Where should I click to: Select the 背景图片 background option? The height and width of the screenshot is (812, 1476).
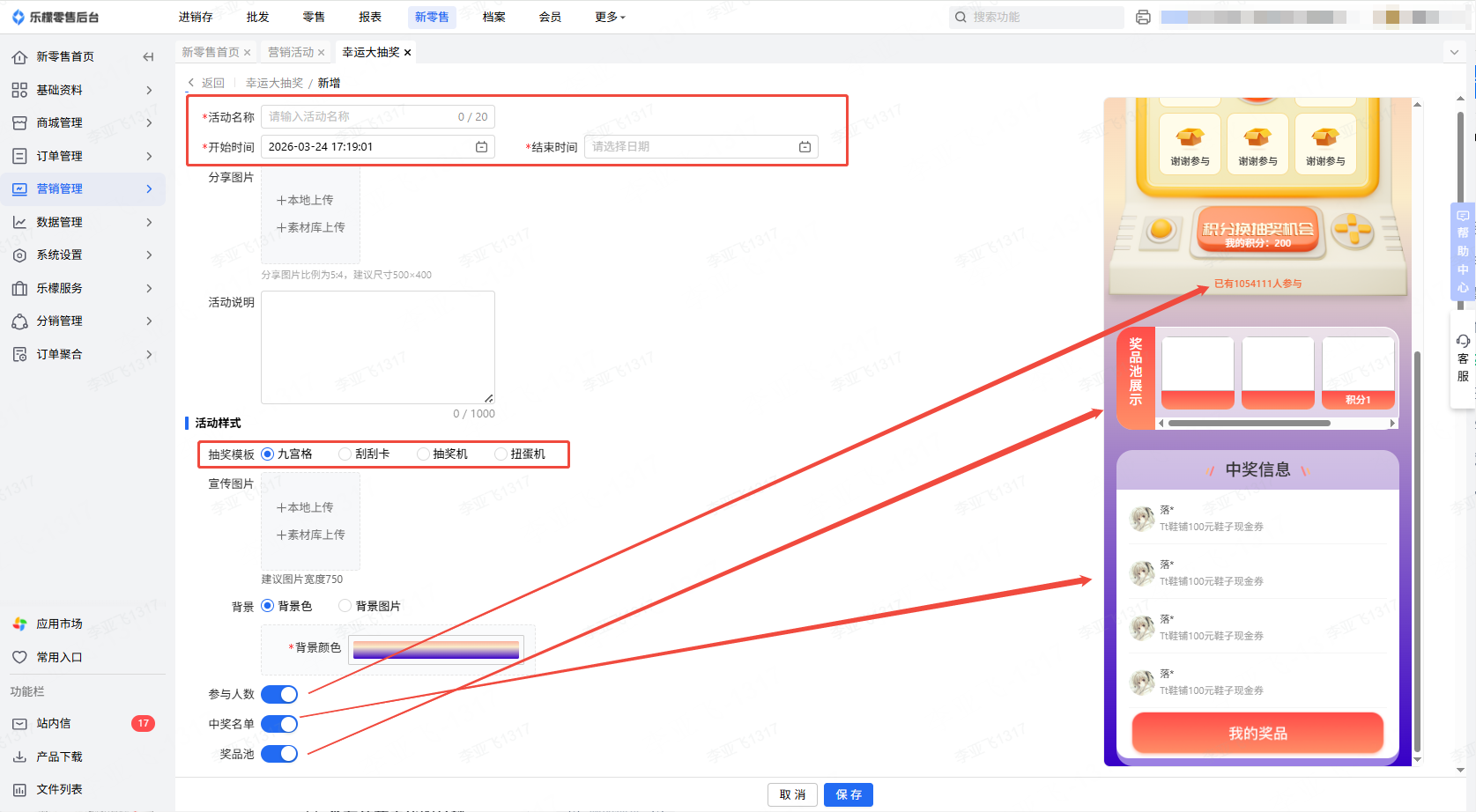345,606
